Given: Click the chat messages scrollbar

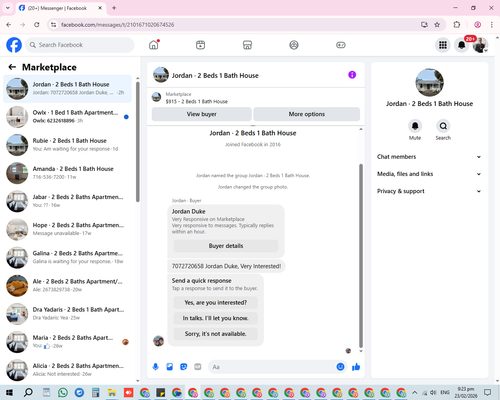Looking at the screenshot, I should point(361,256).
